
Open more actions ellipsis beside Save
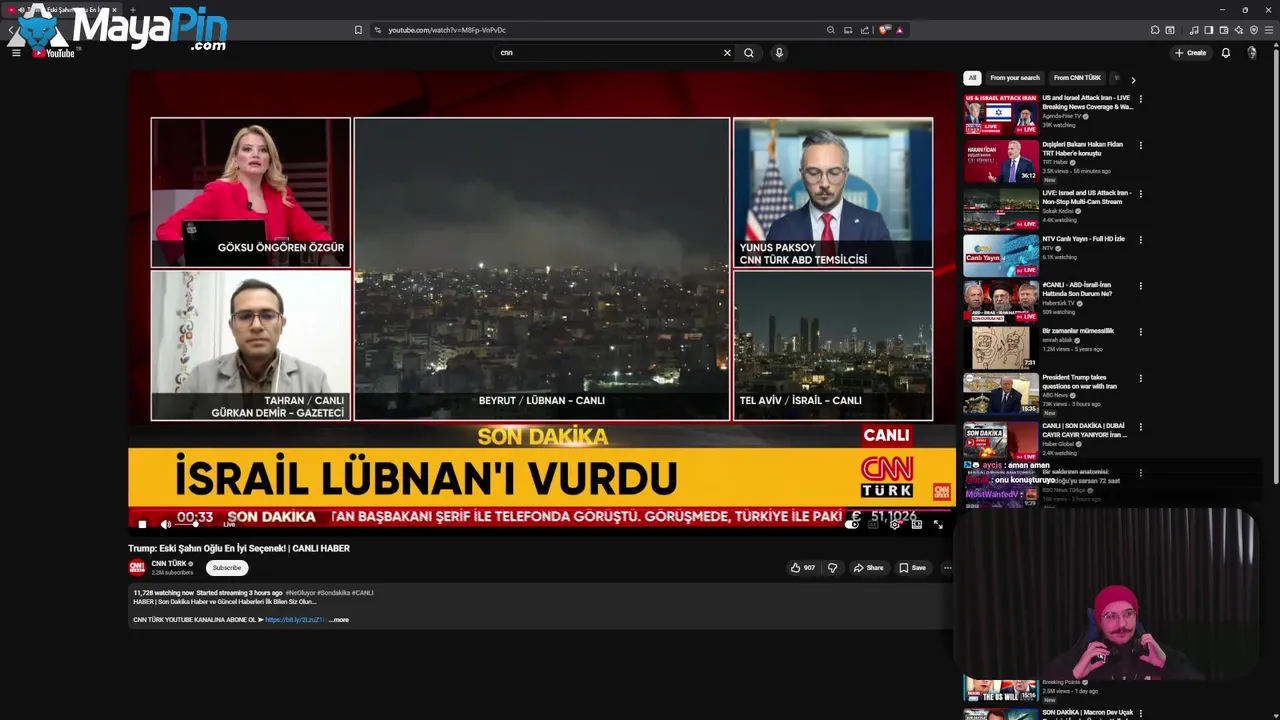[x=947, y=568]
